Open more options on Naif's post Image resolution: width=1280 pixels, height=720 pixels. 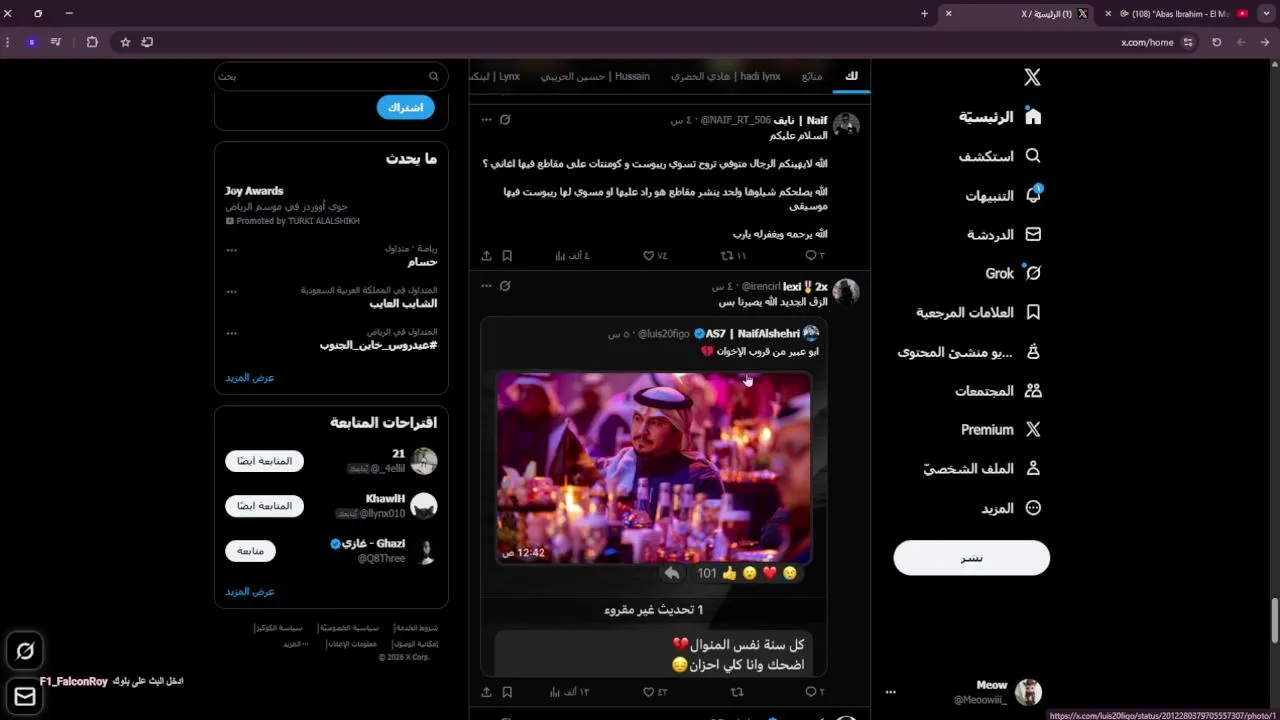486,120
